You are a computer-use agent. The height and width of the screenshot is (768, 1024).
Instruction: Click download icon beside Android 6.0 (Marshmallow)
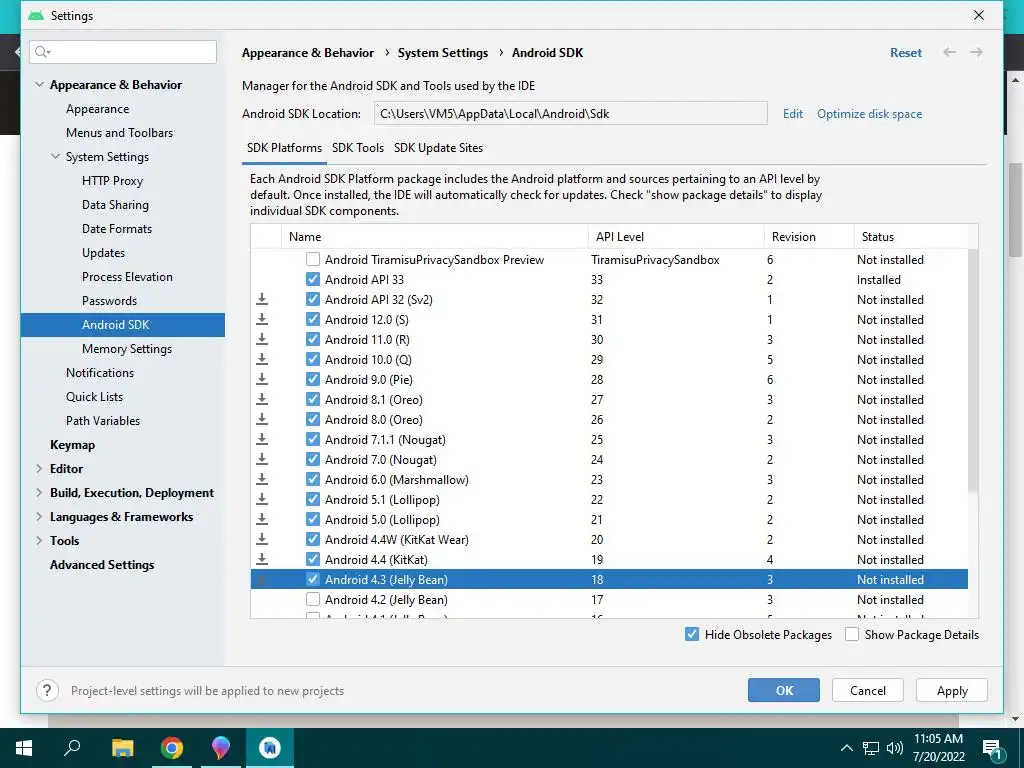click(x=262, y=479)
